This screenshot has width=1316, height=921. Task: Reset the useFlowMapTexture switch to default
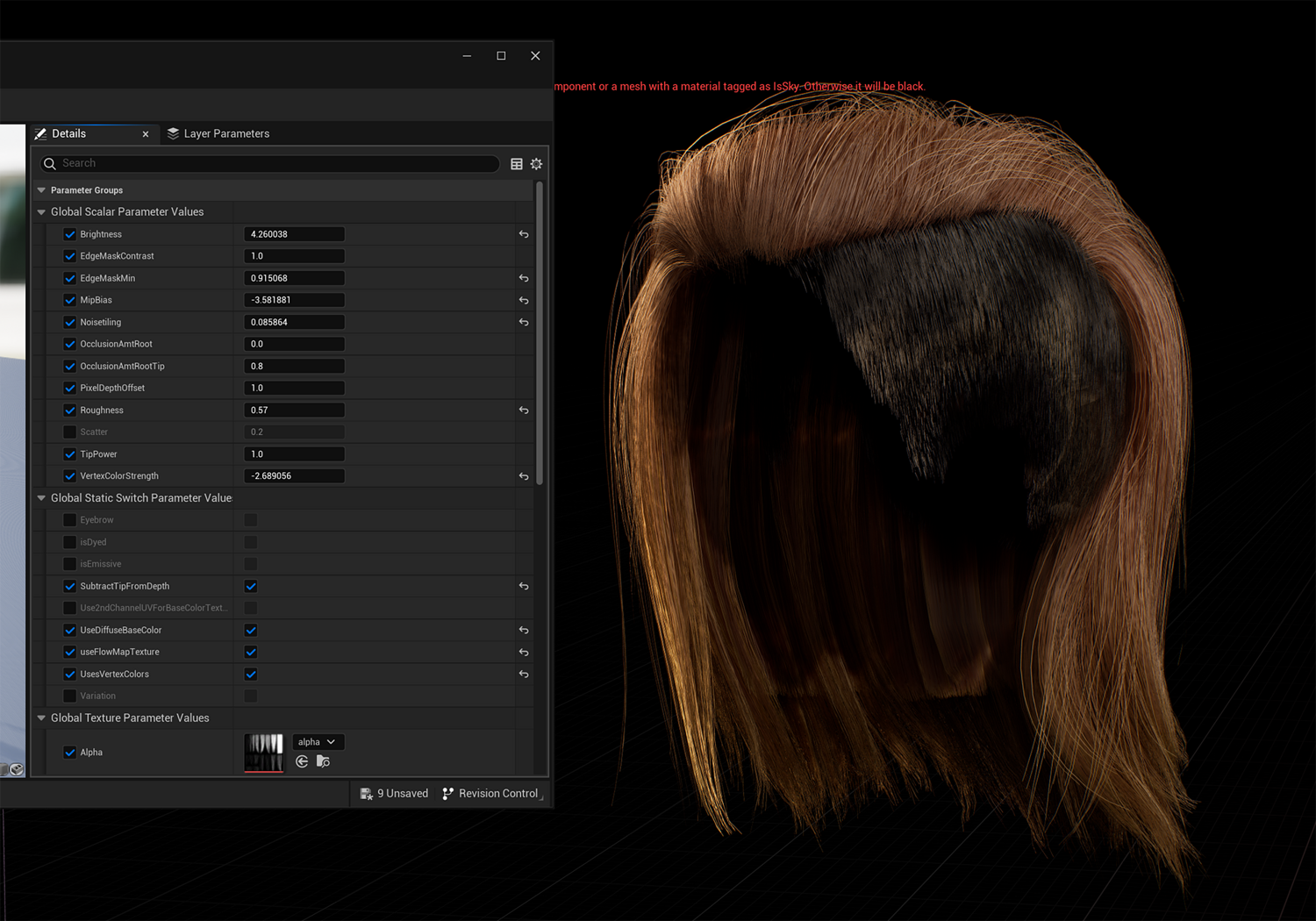tap(524, 653)
